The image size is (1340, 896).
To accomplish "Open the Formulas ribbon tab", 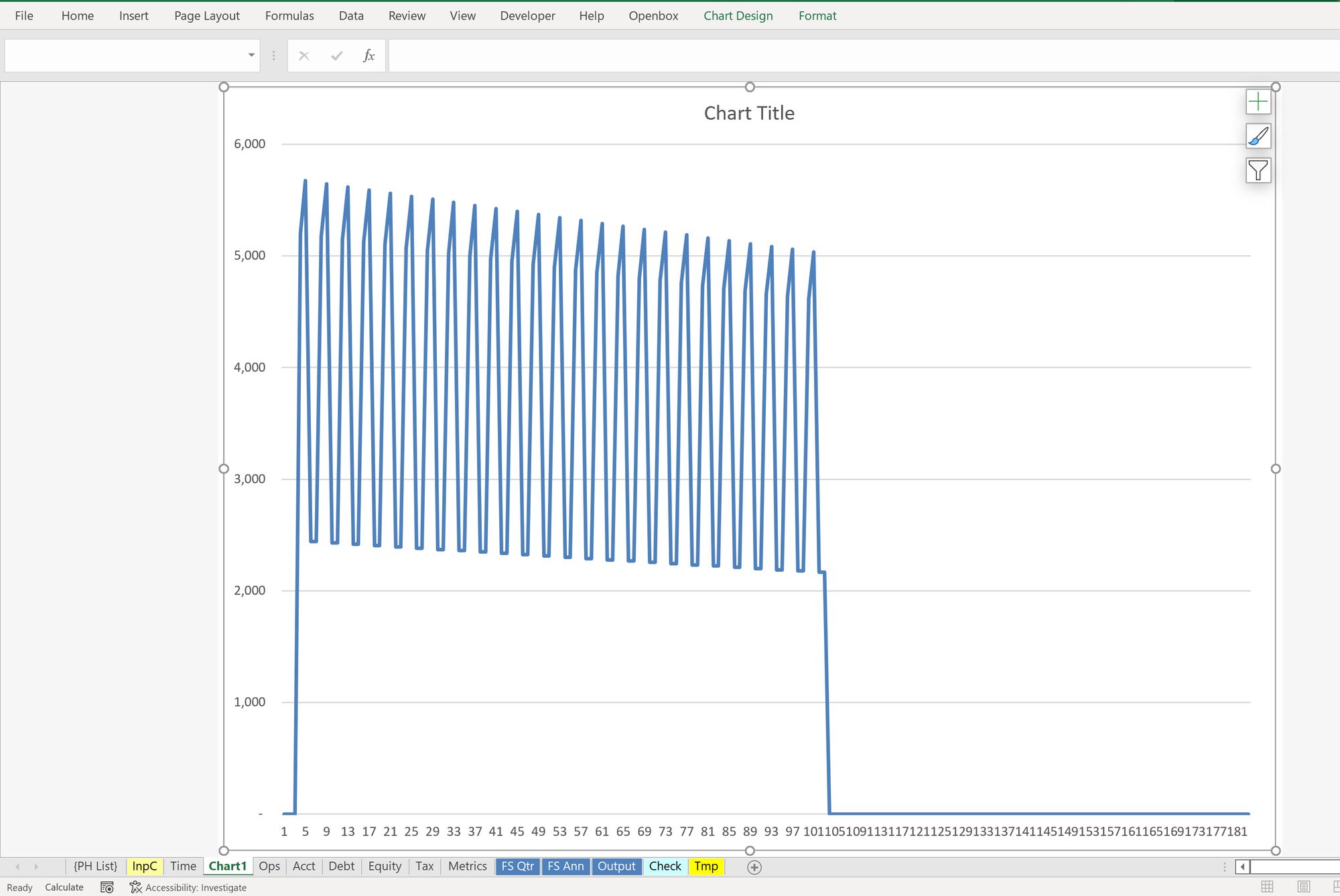I will click(289, 15).
